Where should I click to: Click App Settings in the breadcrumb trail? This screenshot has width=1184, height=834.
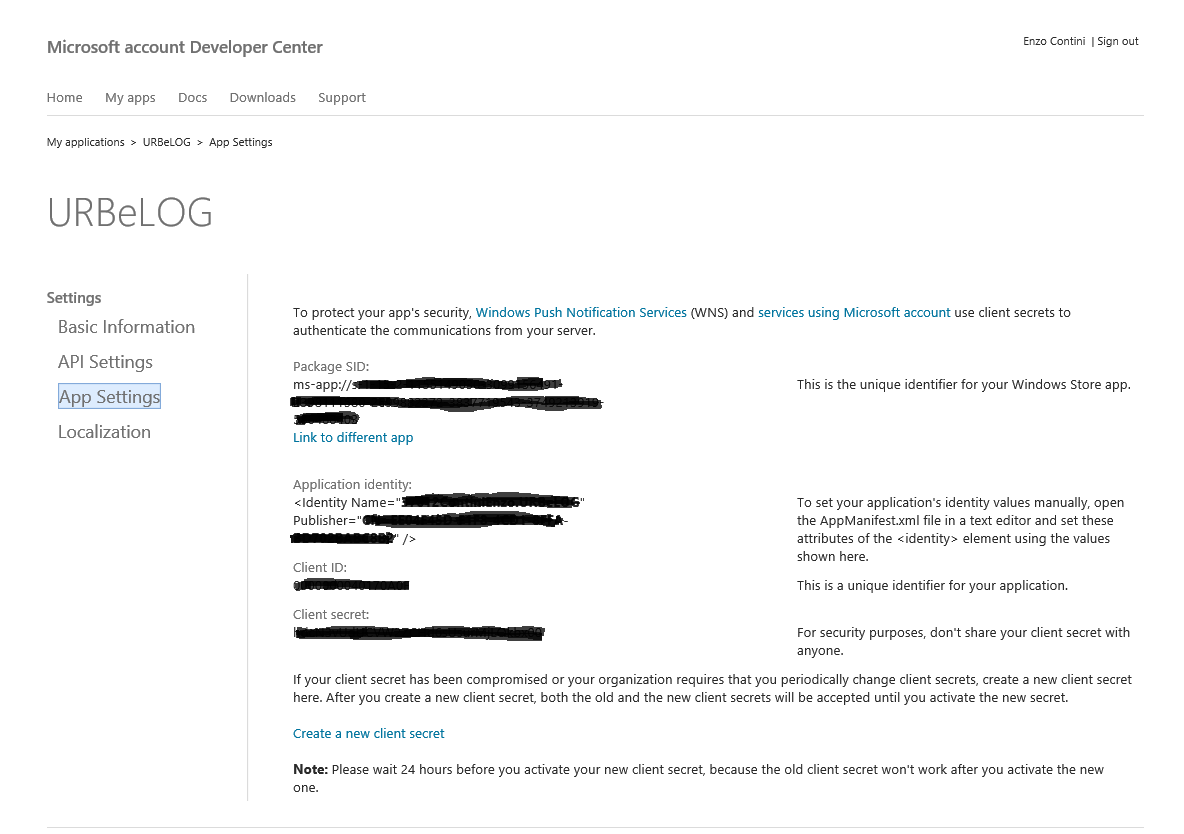click(240, 142)
